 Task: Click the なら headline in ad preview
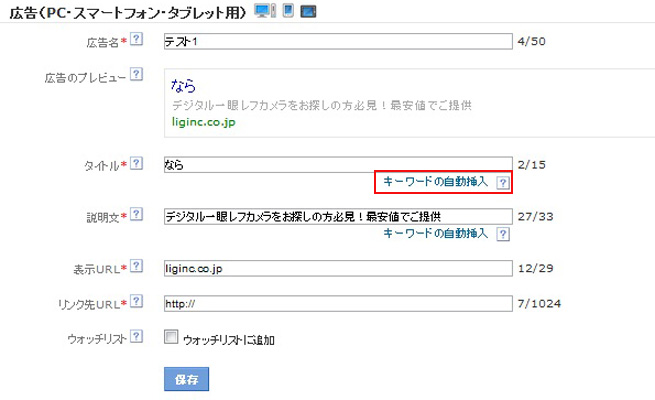click(x=183, y=86)
